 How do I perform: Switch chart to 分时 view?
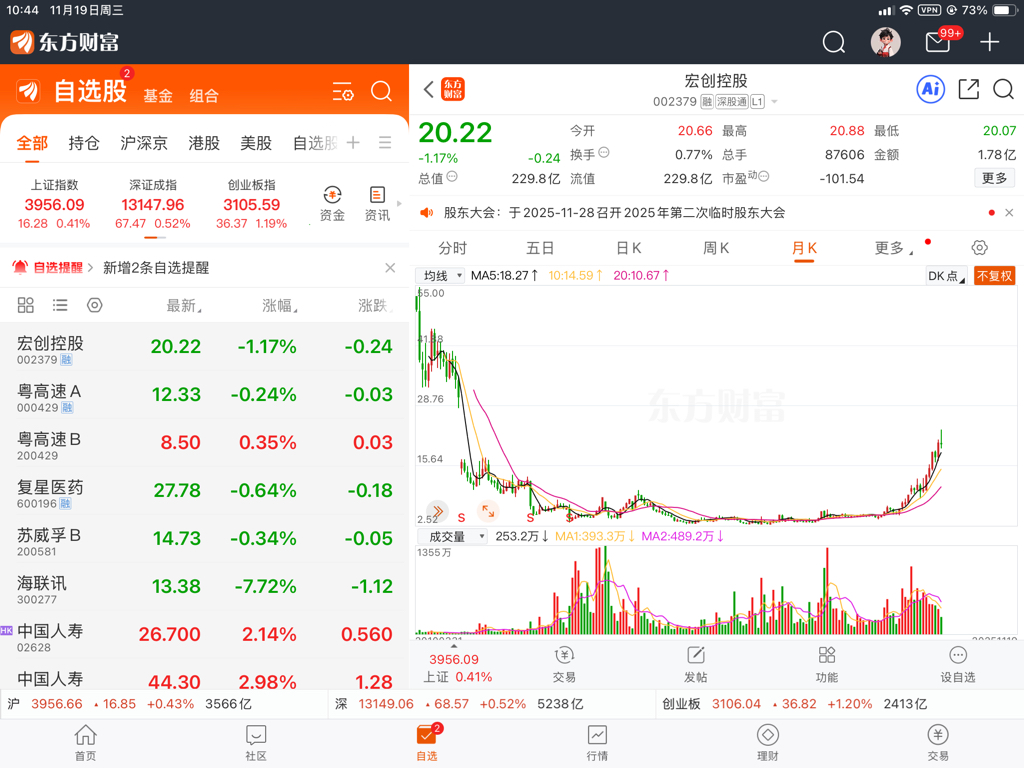(x=453, y=248)
